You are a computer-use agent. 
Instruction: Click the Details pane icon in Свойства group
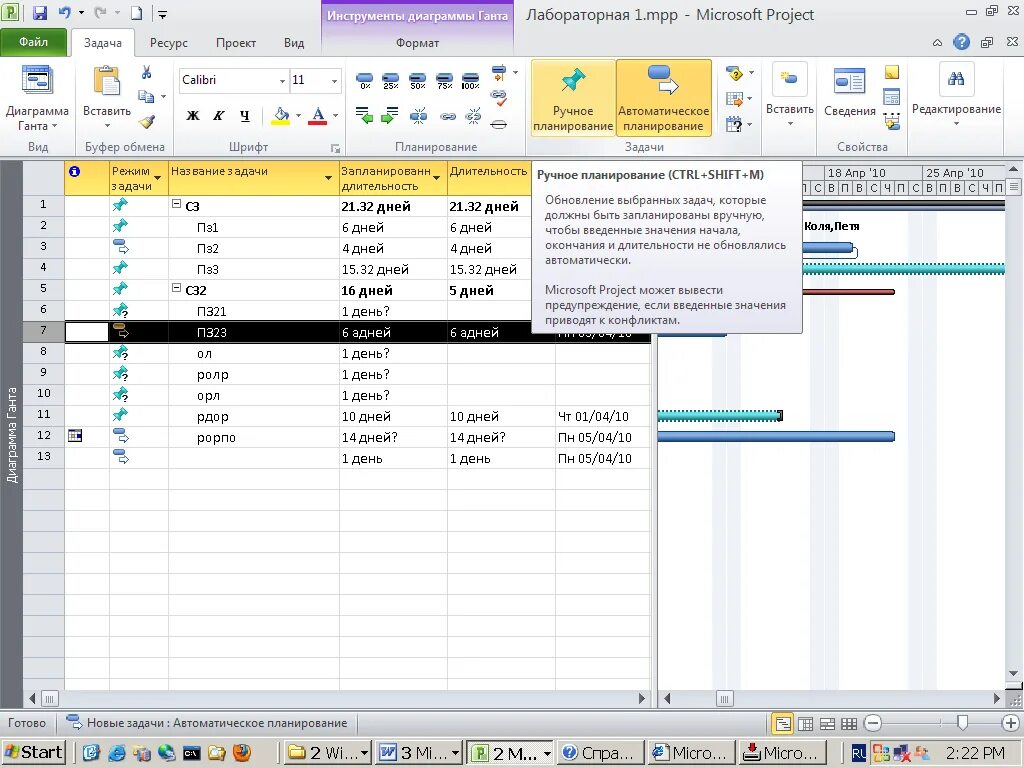pos(891,97)
